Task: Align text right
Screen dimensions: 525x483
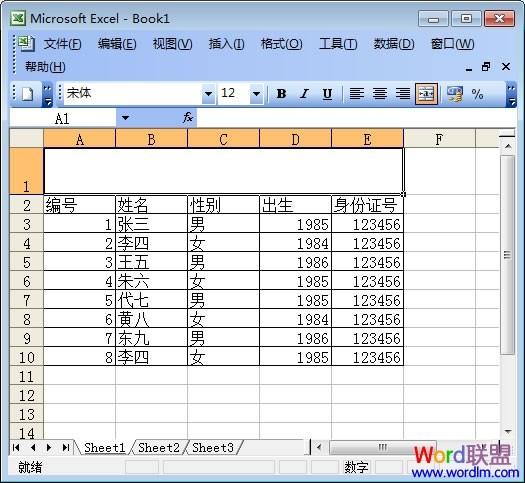Action: pos(402,94)
